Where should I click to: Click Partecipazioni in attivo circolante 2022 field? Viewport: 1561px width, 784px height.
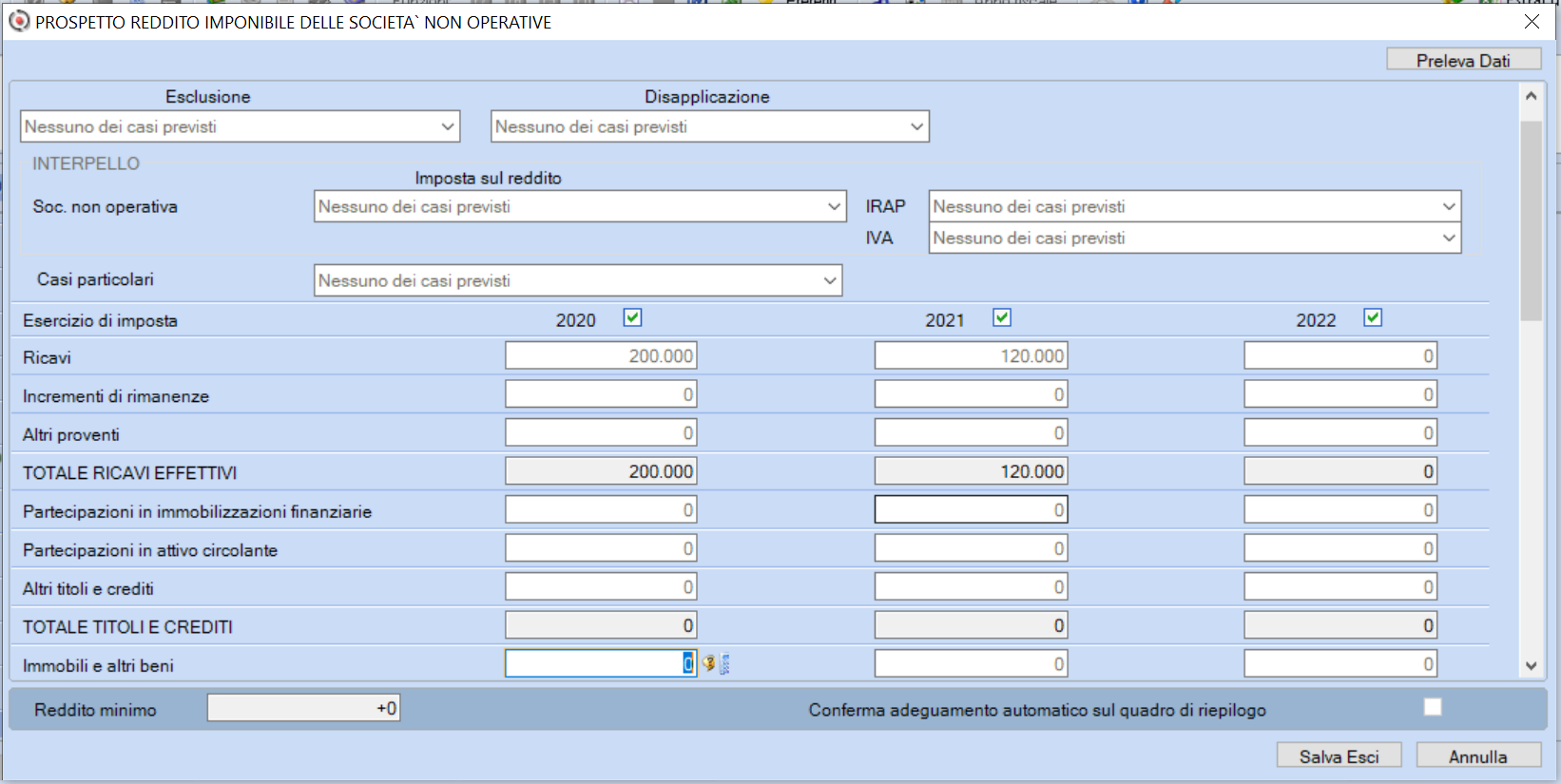click(x=1340, y=548)
